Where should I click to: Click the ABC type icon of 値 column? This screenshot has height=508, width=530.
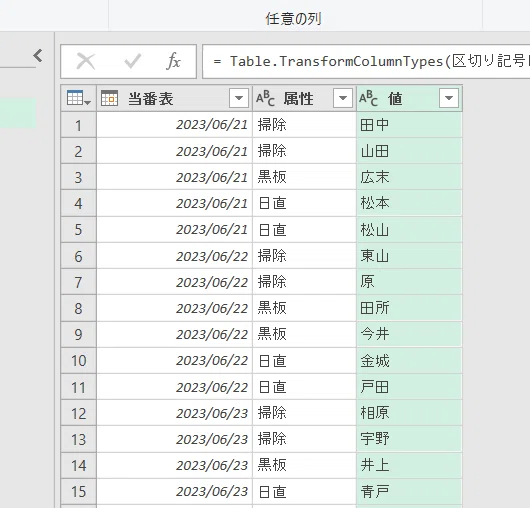click(368, 98)
